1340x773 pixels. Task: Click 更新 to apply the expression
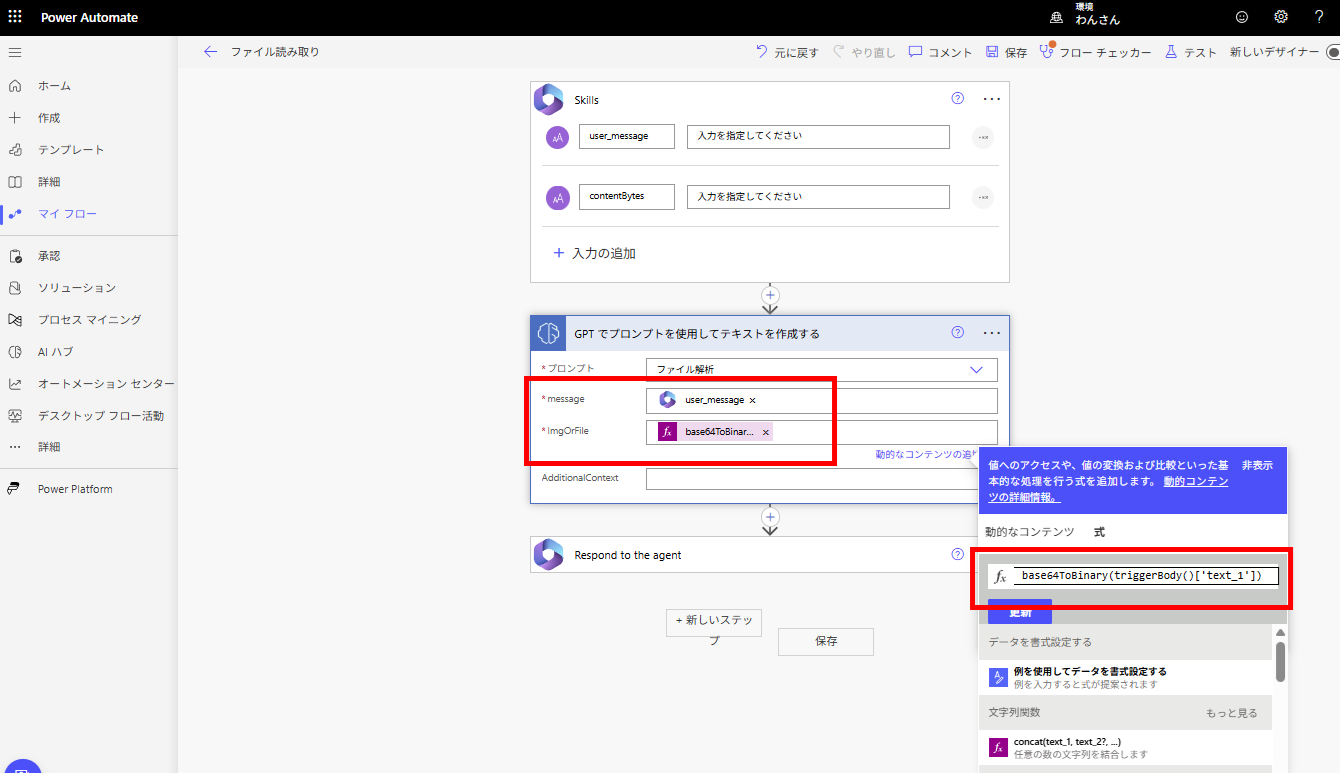click(x=1019, y=611)
